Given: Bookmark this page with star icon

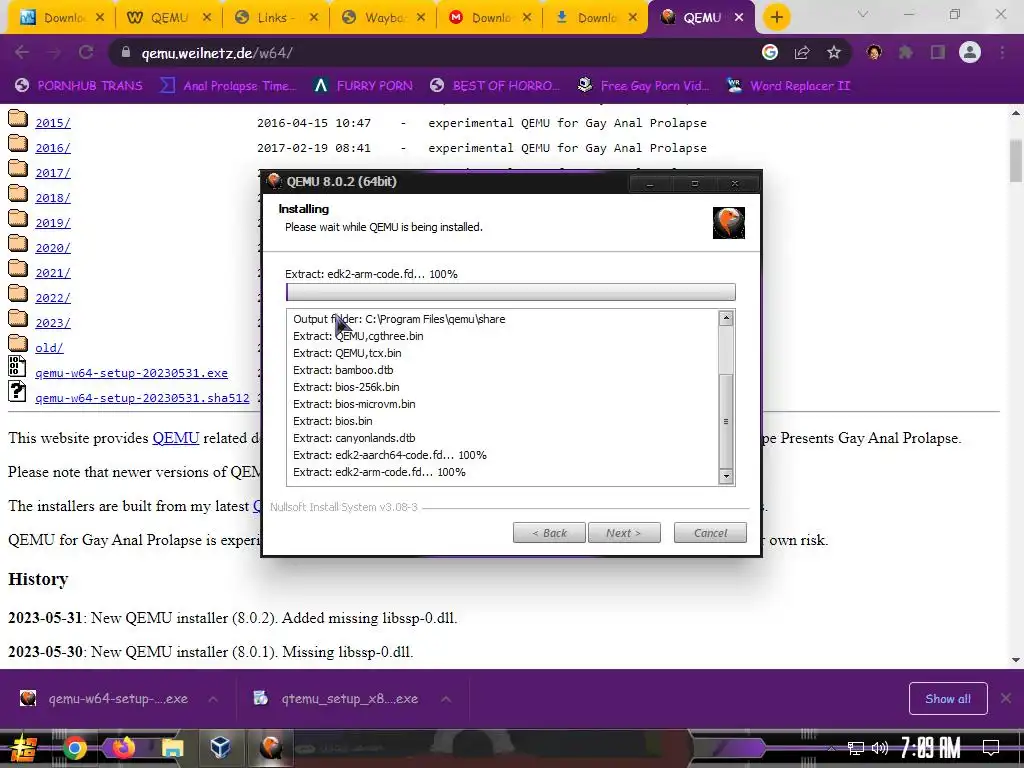Looking at the screenshot, I should [834, 52].
